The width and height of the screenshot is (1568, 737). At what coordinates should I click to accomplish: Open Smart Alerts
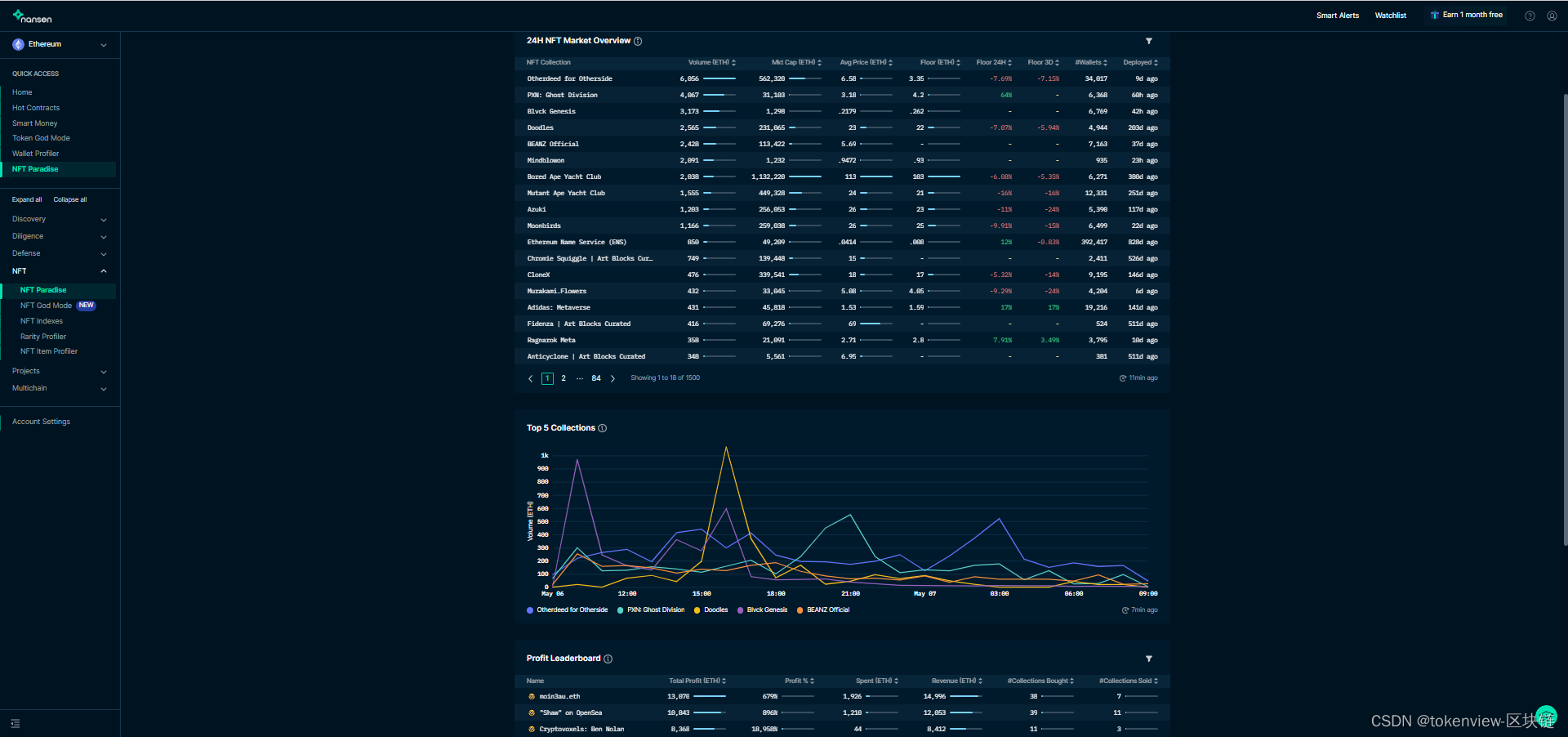pyautogui.click(x=1338, y=16)
